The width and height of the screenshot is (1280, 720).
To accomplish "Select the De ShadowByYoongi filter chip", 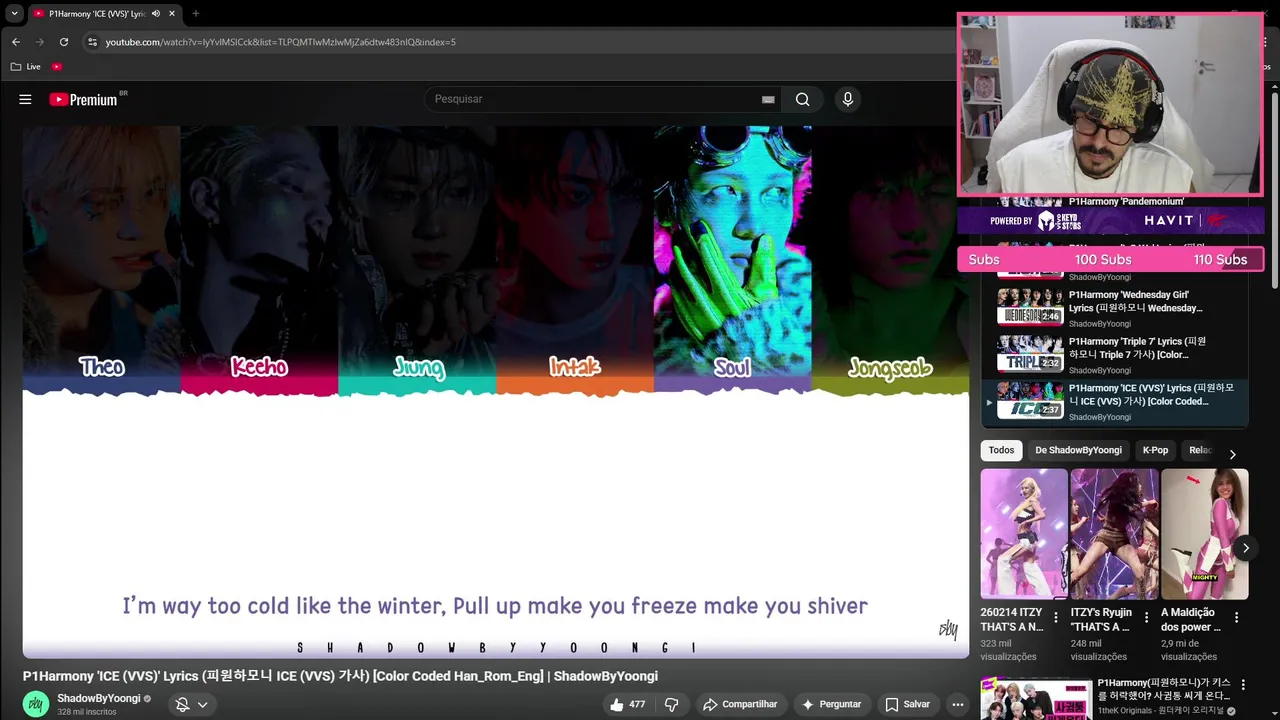I will 1078,450.
